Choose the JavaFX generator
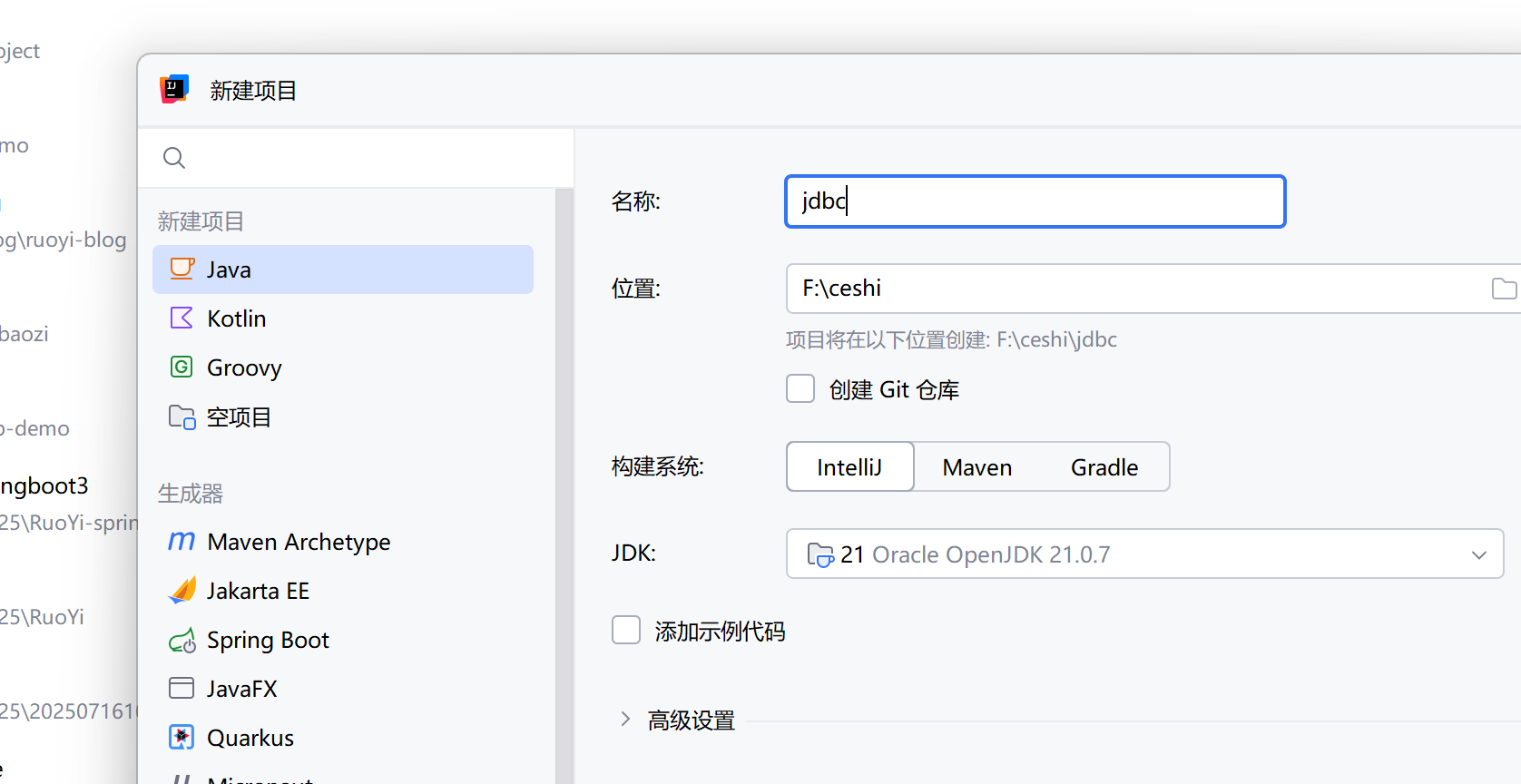Screen dimensions: 1521x784 coord(343,689)
